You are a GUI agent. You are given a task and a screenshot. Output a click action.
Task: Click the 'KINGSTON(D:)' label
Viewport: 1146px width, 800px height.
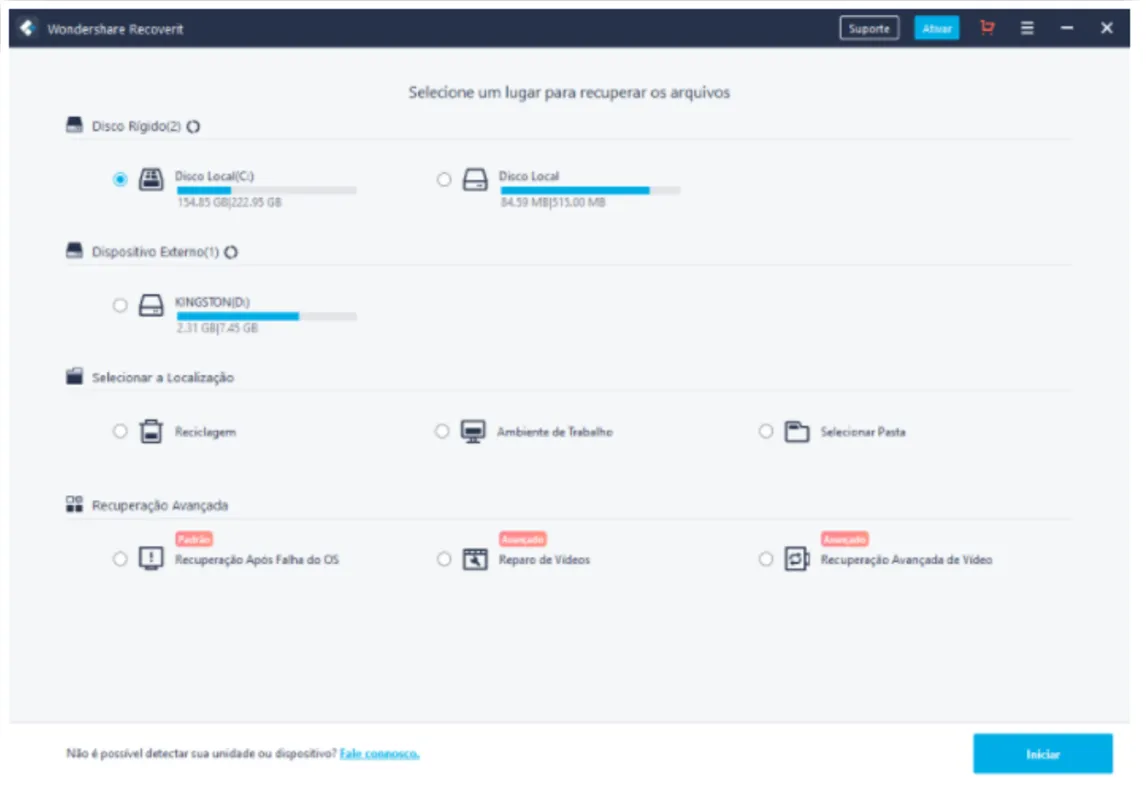coord(212,302)
